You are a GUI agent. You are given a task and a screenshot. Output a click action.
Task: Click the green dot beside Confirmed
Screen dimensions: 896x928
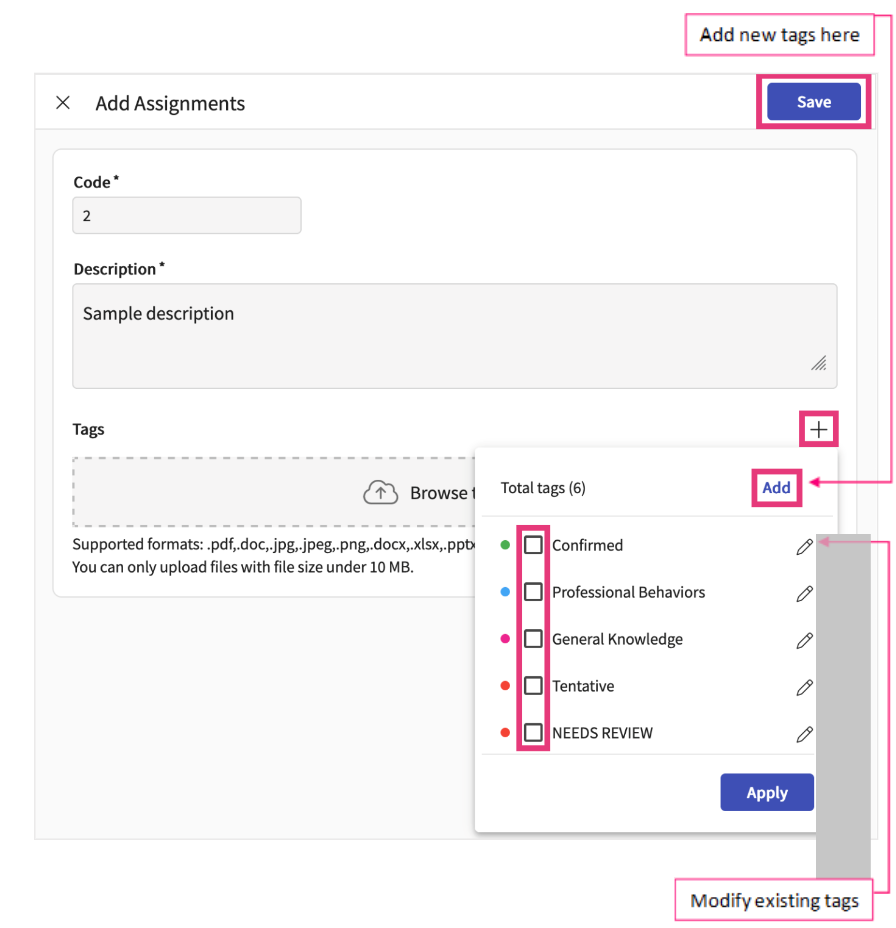tap(505, 545)
